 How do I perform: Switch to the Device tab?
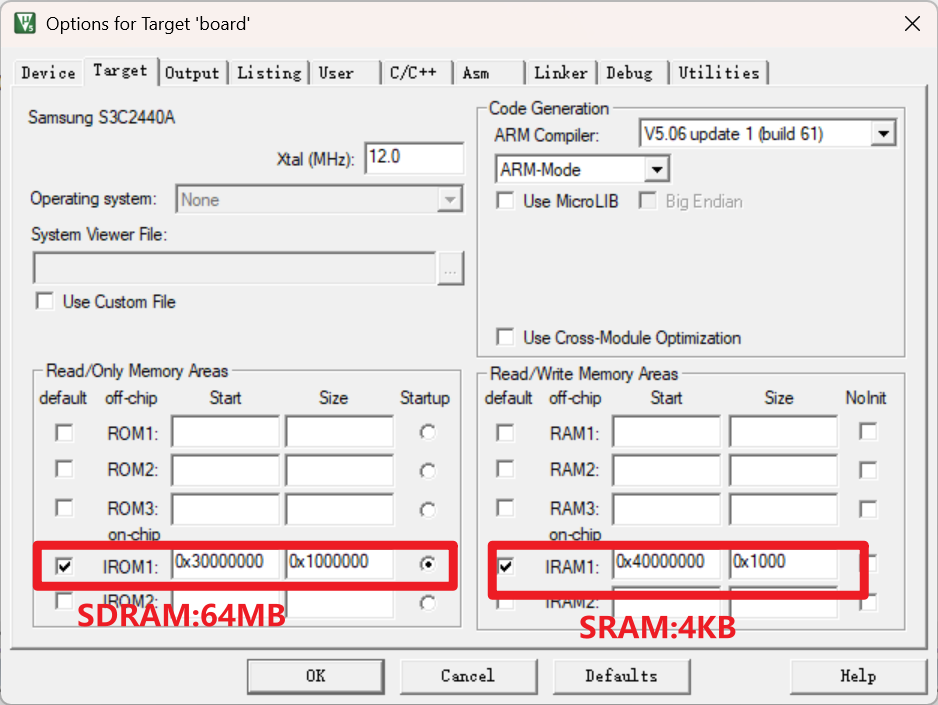[48, 73]
